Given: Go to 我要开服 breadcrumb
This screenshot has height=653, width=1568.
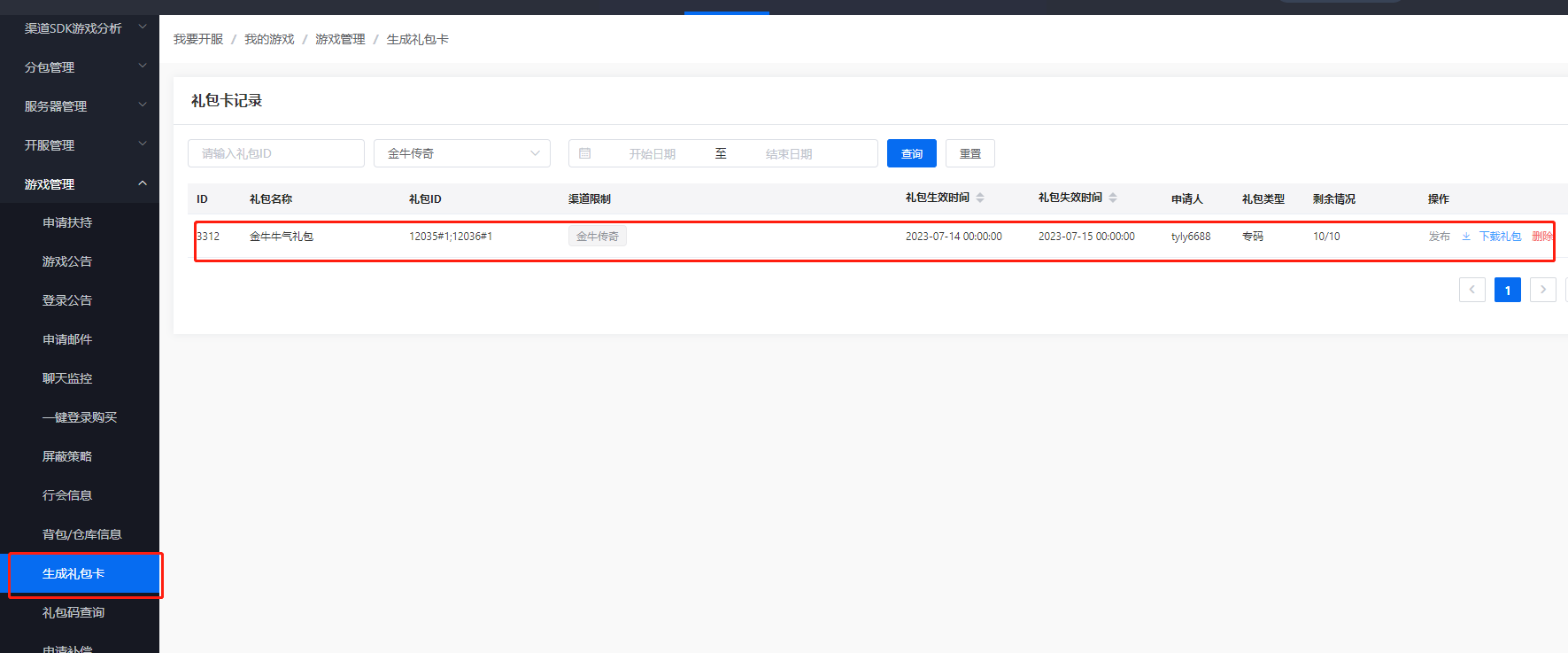Looking at the screenshot, I should point(198,39).
